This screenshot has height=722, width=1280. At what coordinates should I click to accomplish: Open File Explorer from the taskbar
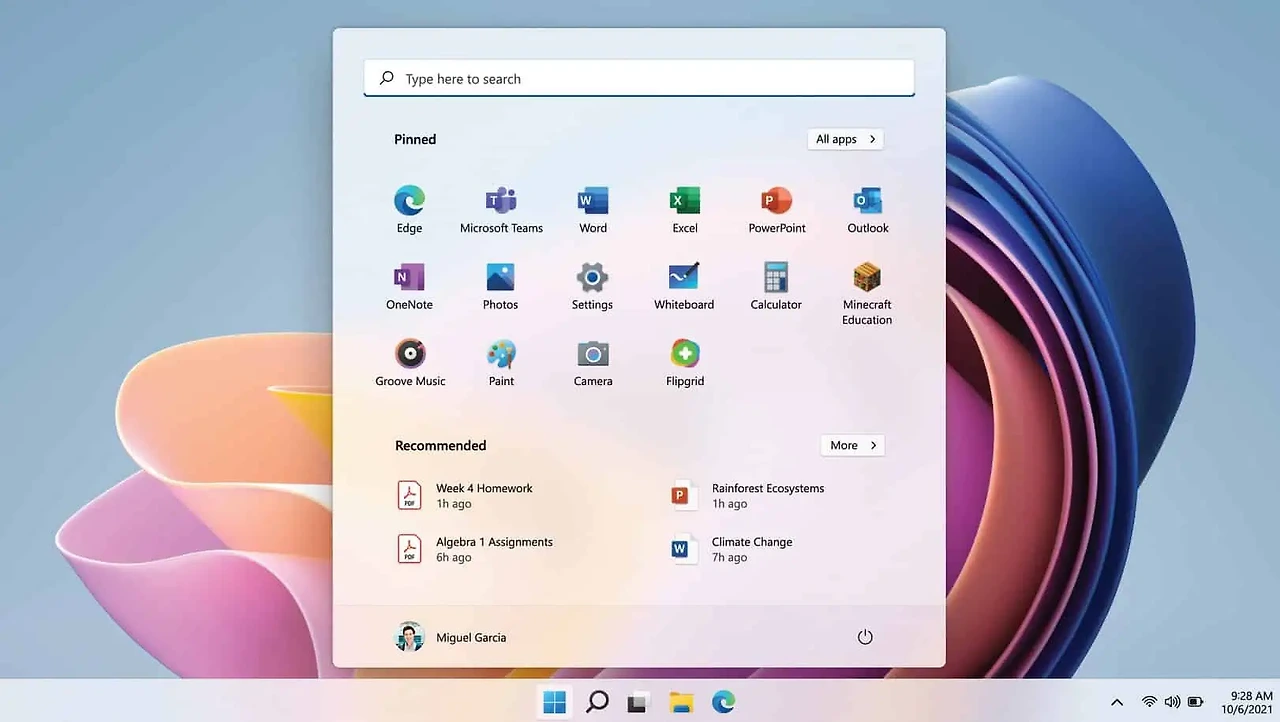681,702
